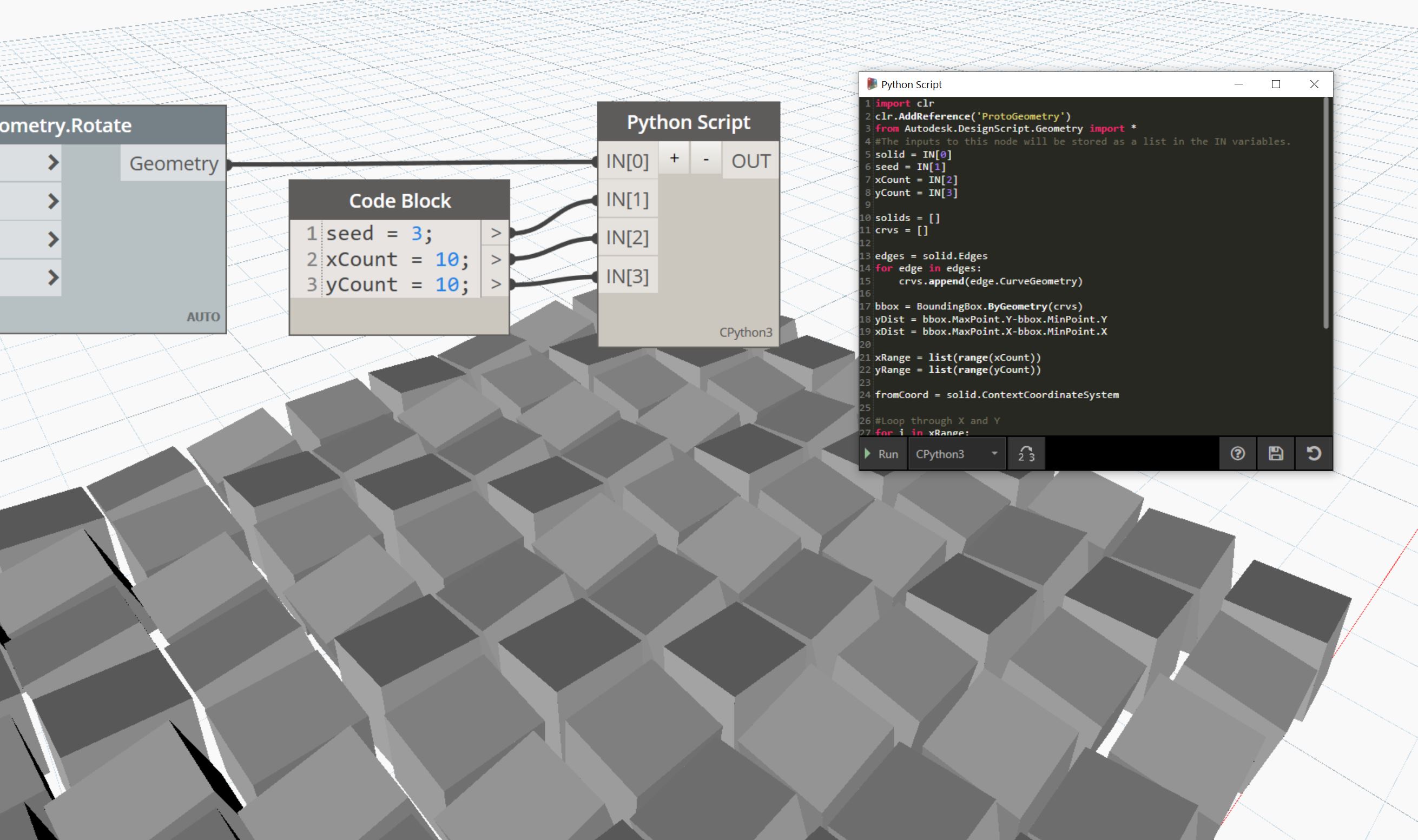Viewport: 1418px width, 840px height.
Task: Select the Geometry.Rotate node header
Action: (x=113, y=124)
